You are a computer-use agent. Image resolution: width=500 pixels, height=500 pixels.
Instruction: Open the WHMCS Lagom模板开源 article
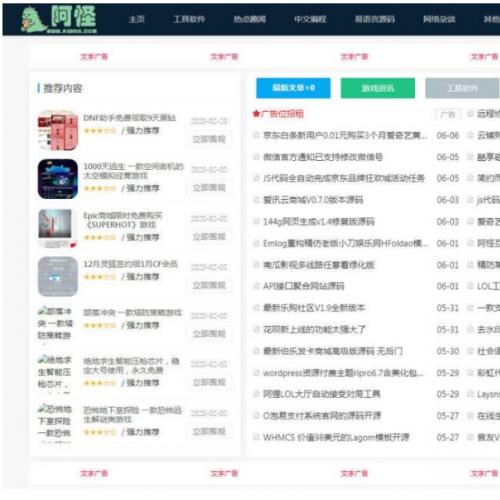pos(336,437)
